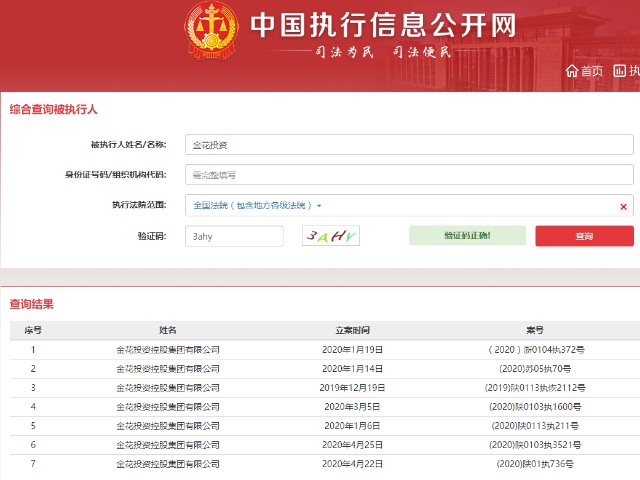
Task: Open the 执行法院范围 dropdown
Action: 409,205
